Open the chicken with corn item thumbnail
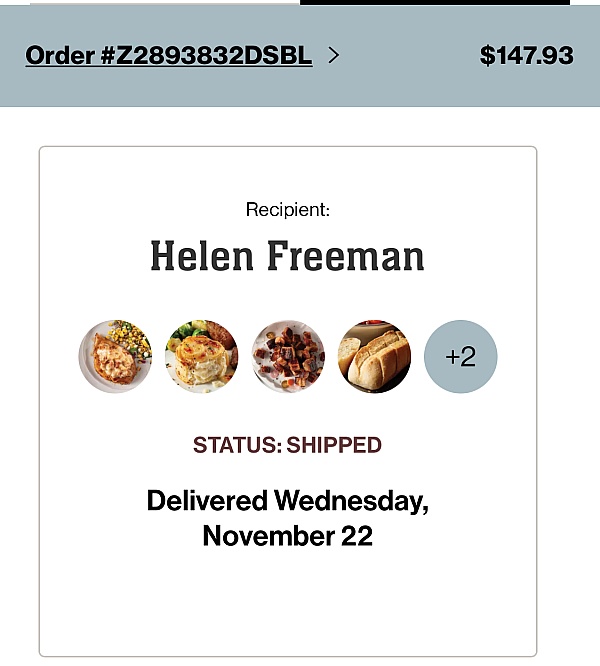Screen dimensions: 600x666 (115, 357)
